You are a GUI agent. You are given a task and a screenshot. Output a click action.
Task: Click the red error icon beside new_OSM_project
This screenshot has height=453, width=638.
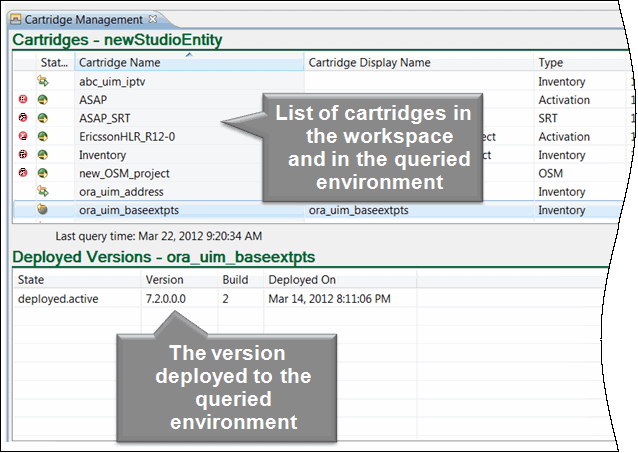(x=23, y=173)
